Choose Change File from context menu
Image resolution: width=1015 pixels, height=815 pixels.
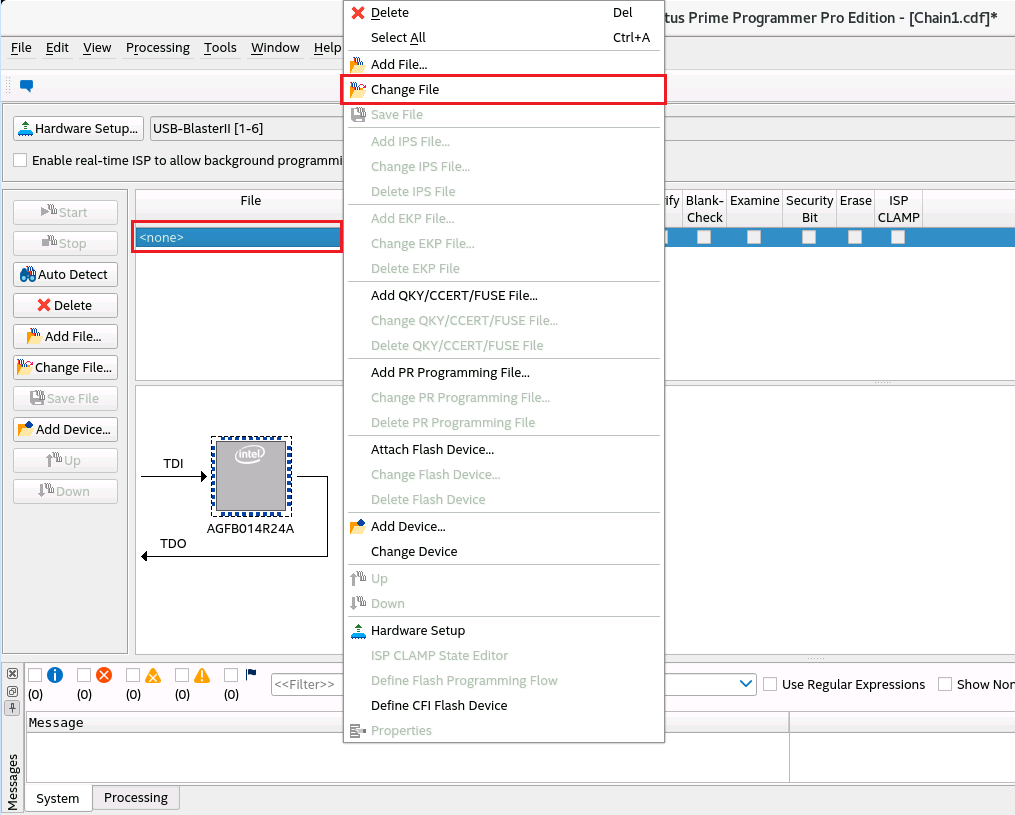[405, 90]
